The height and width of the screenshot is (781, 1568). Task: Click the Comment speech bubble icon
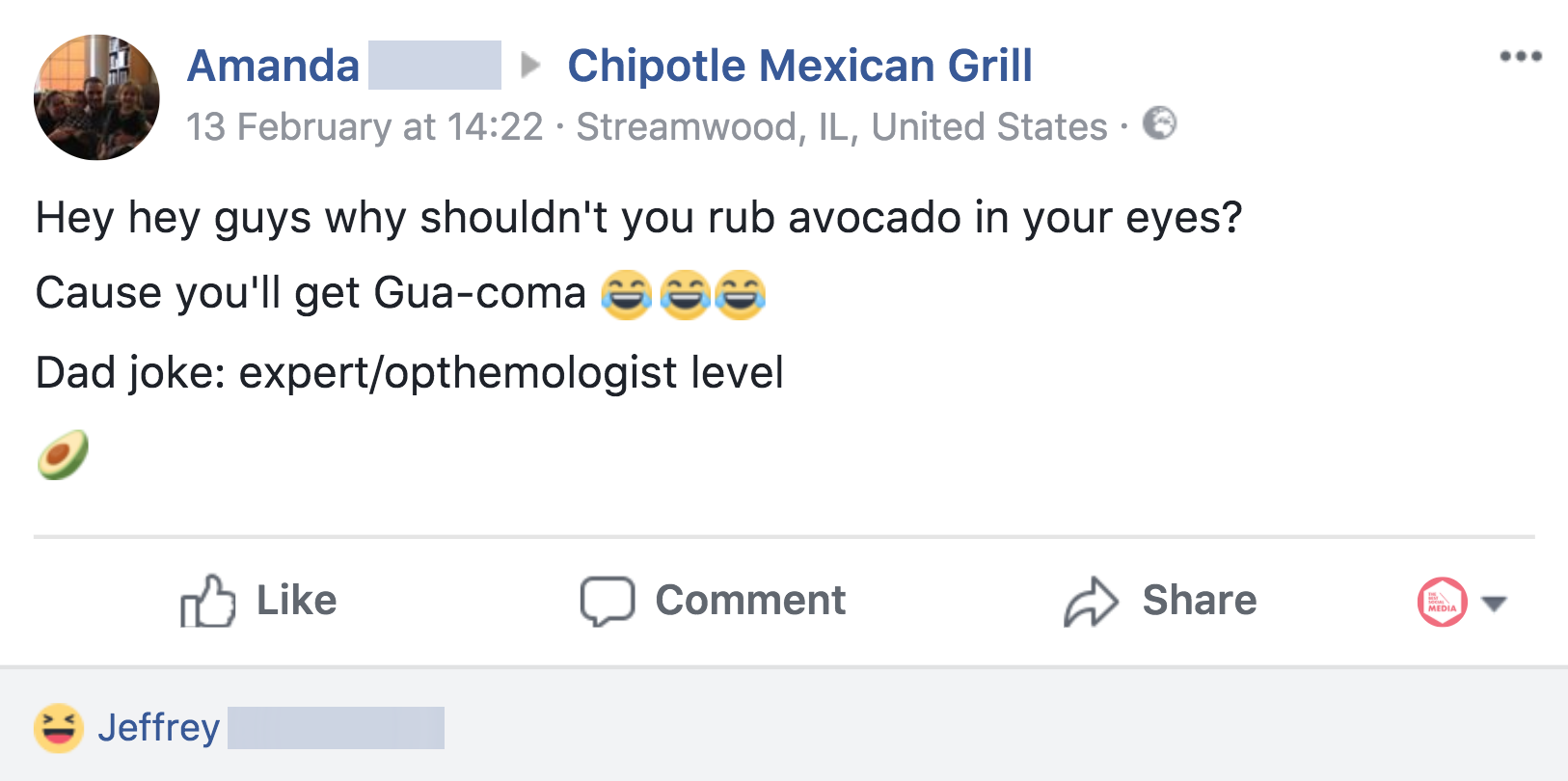point(607,602)
